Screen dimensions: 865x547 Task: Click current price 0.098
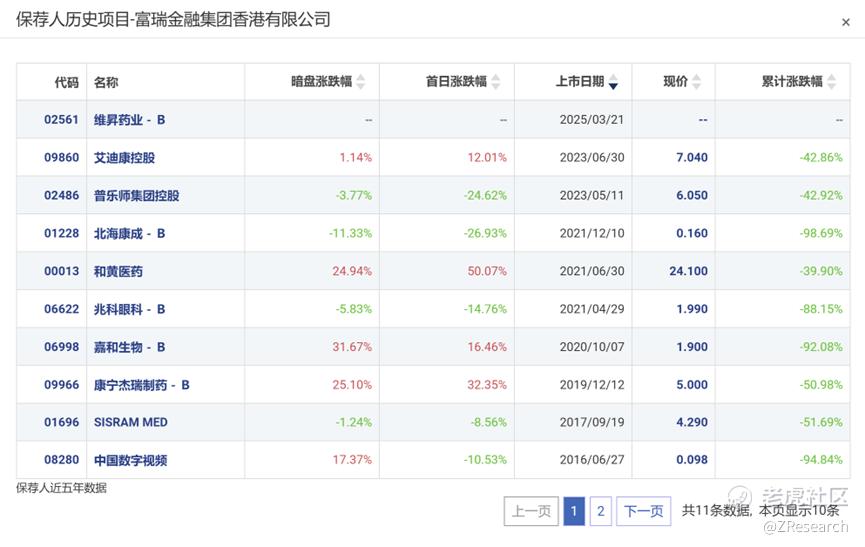coord(692,460)
